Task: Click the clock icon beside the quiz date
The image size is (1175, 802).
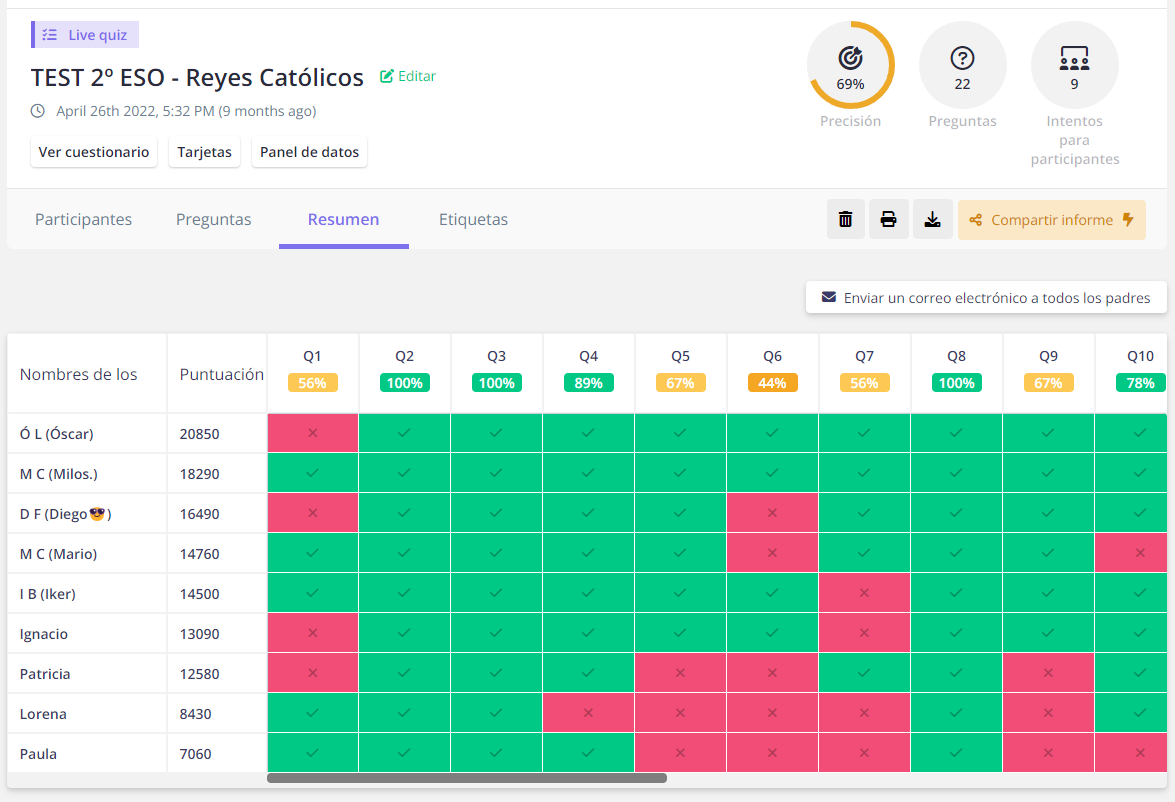Action: 37,111
